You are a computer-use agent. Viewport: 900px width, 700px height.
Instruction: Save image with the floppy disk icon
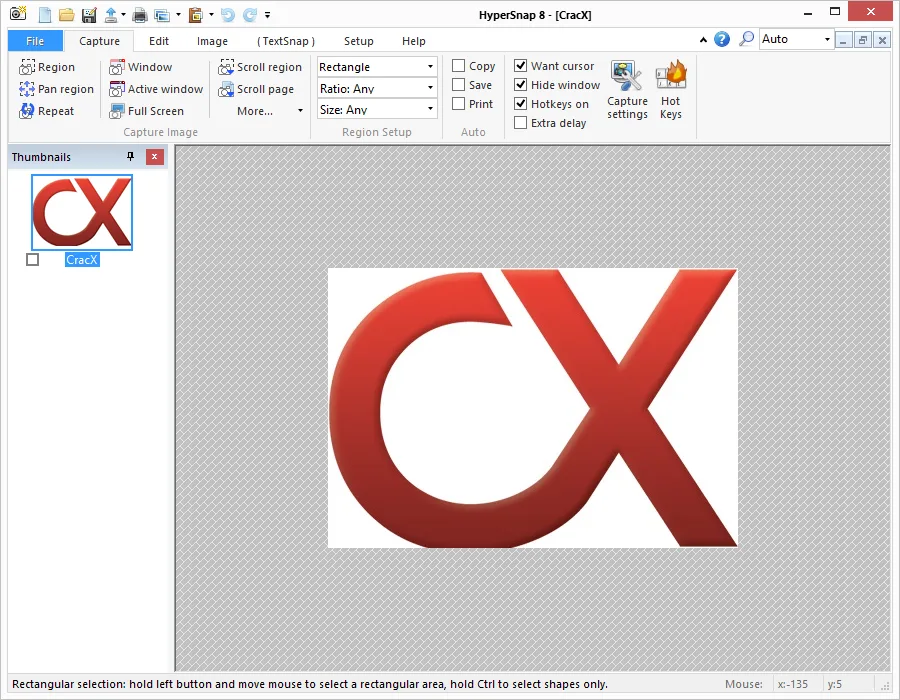[89, 15]
